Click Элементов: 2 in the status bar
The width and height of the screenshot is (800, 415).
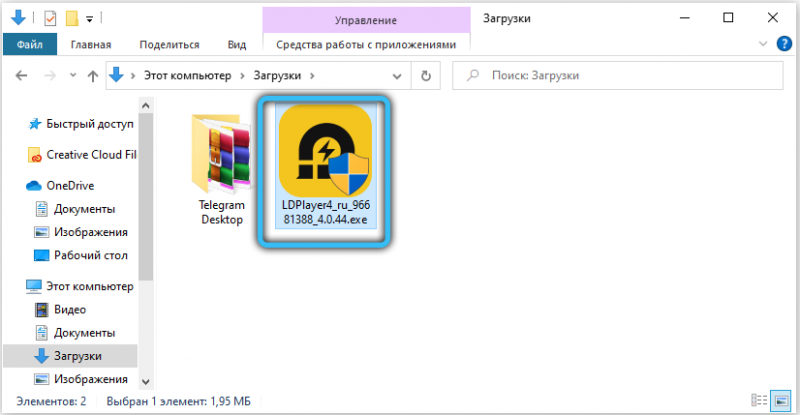51,401
